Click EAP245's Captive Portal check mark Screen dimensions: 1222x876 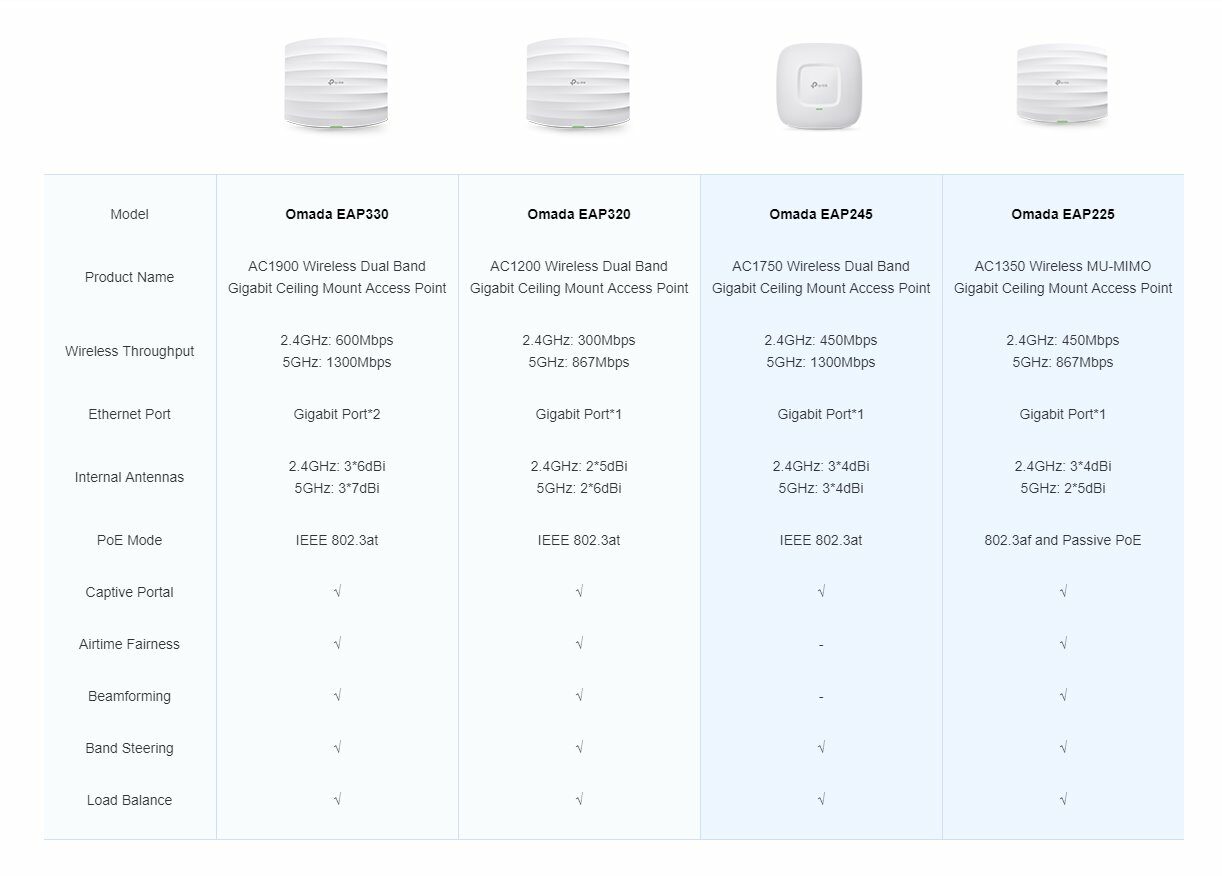[x=821, y=592]
